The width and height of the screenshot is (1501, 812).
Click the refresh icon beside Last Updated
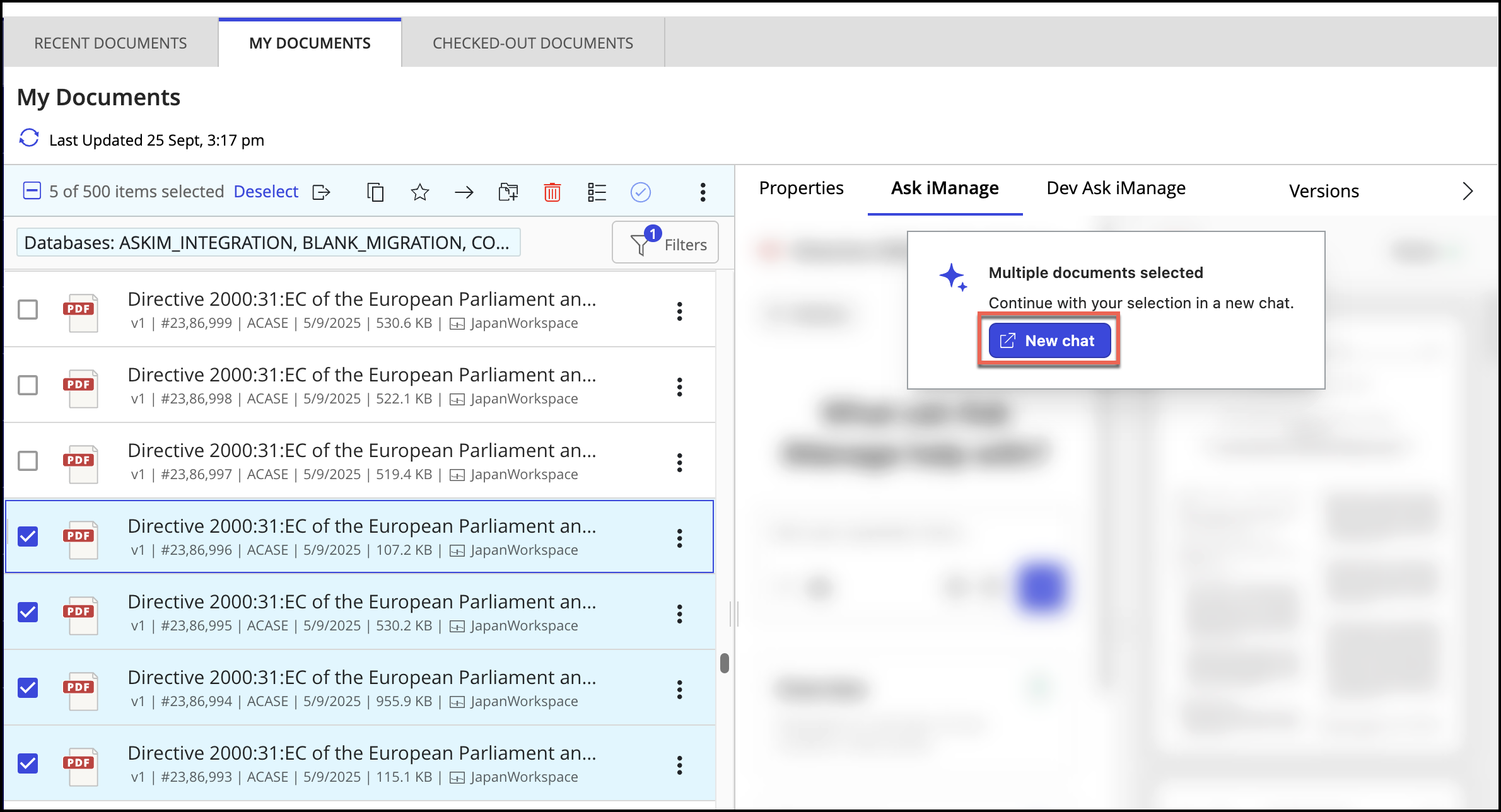point(29,138)
